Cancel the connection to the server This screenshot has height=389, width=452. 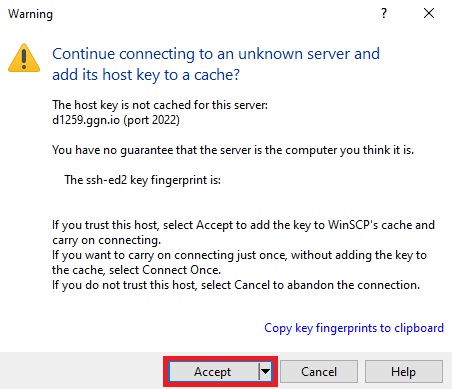(x=319, y=371)
